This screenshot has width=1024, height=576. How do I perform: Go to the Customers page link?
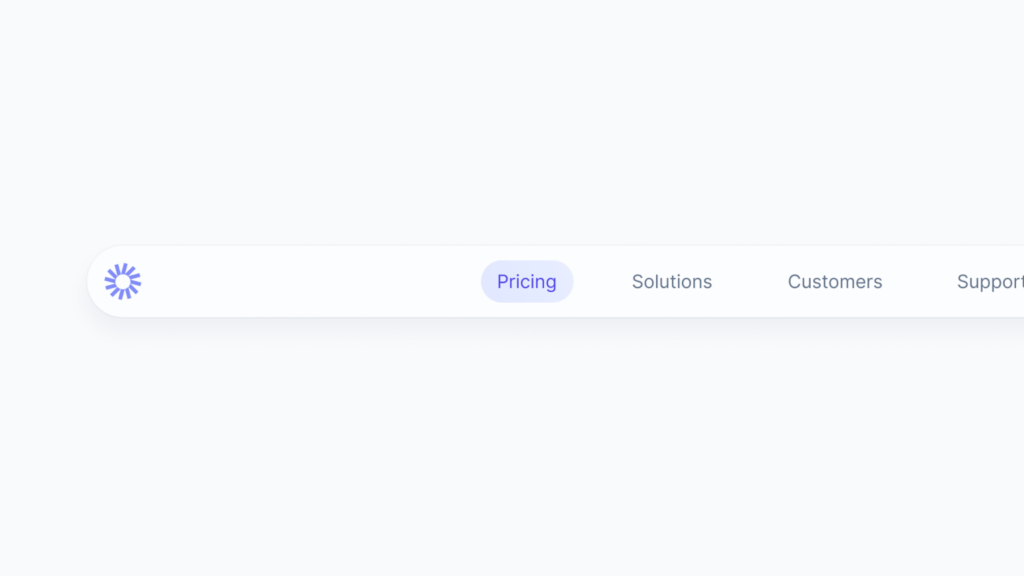click(835, 281)
